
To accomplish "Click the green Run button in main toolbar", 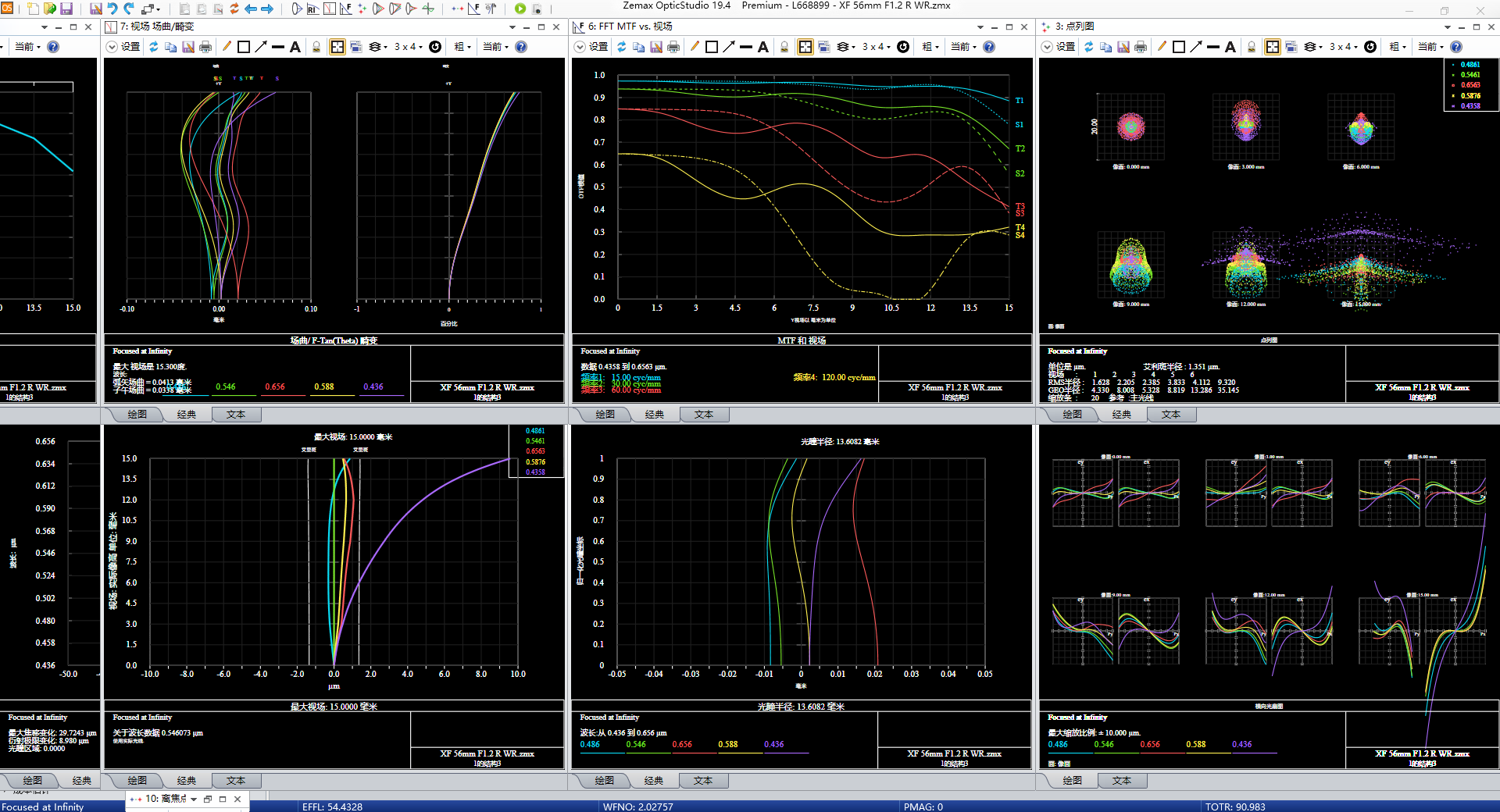I will pos(520,9).
